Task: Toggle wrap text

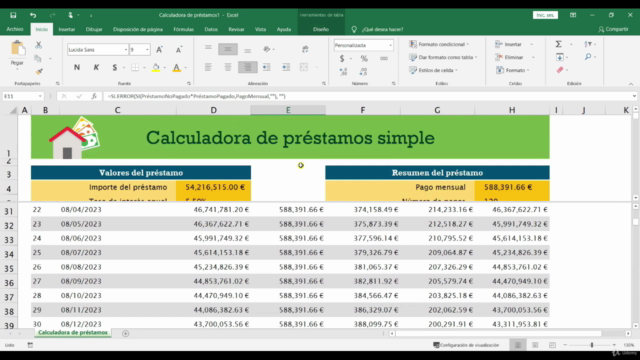Action: [x=305, y=49]
